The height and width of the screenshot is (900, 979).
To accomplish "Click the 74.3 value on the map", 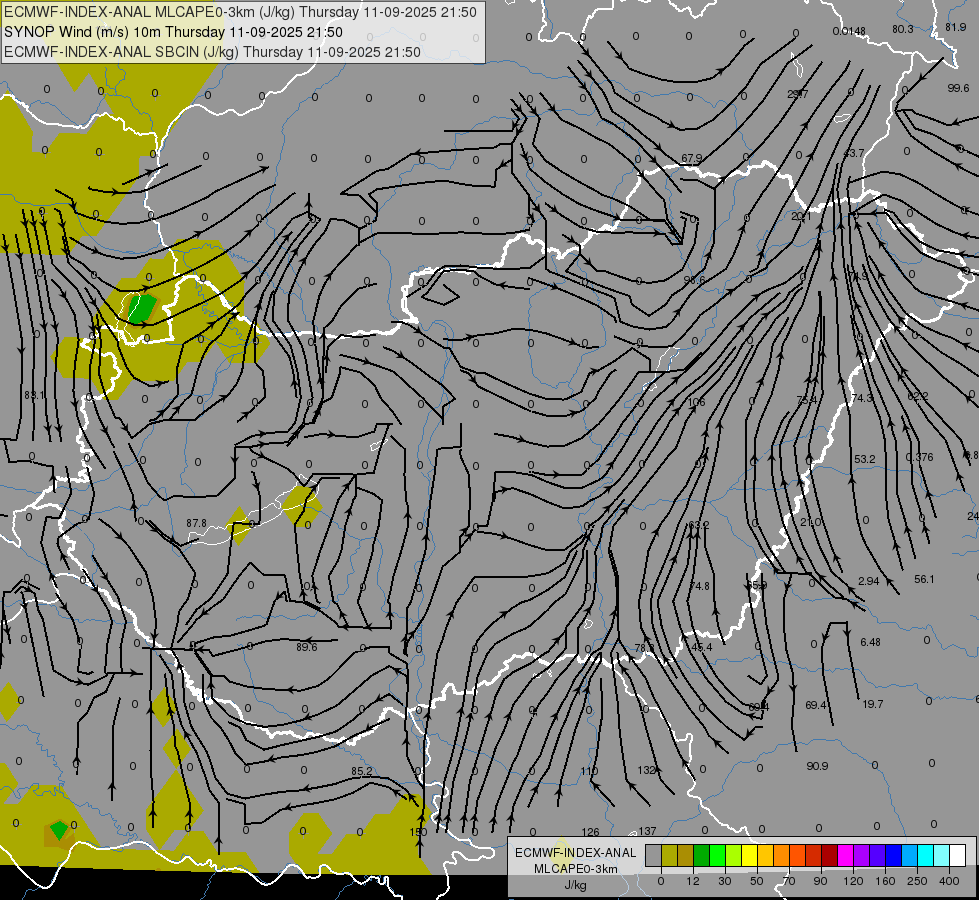I will [x=862, y=398].
